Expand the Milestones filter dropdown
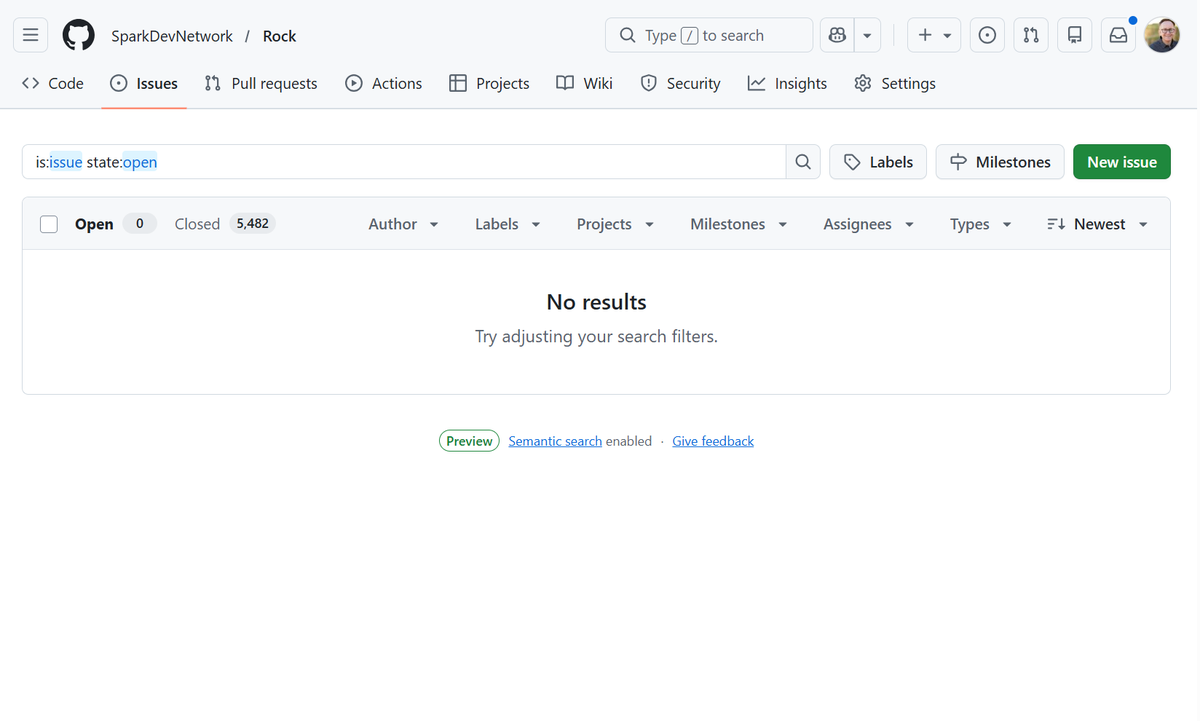1200x721 pixels. click(x=739, y=224)
